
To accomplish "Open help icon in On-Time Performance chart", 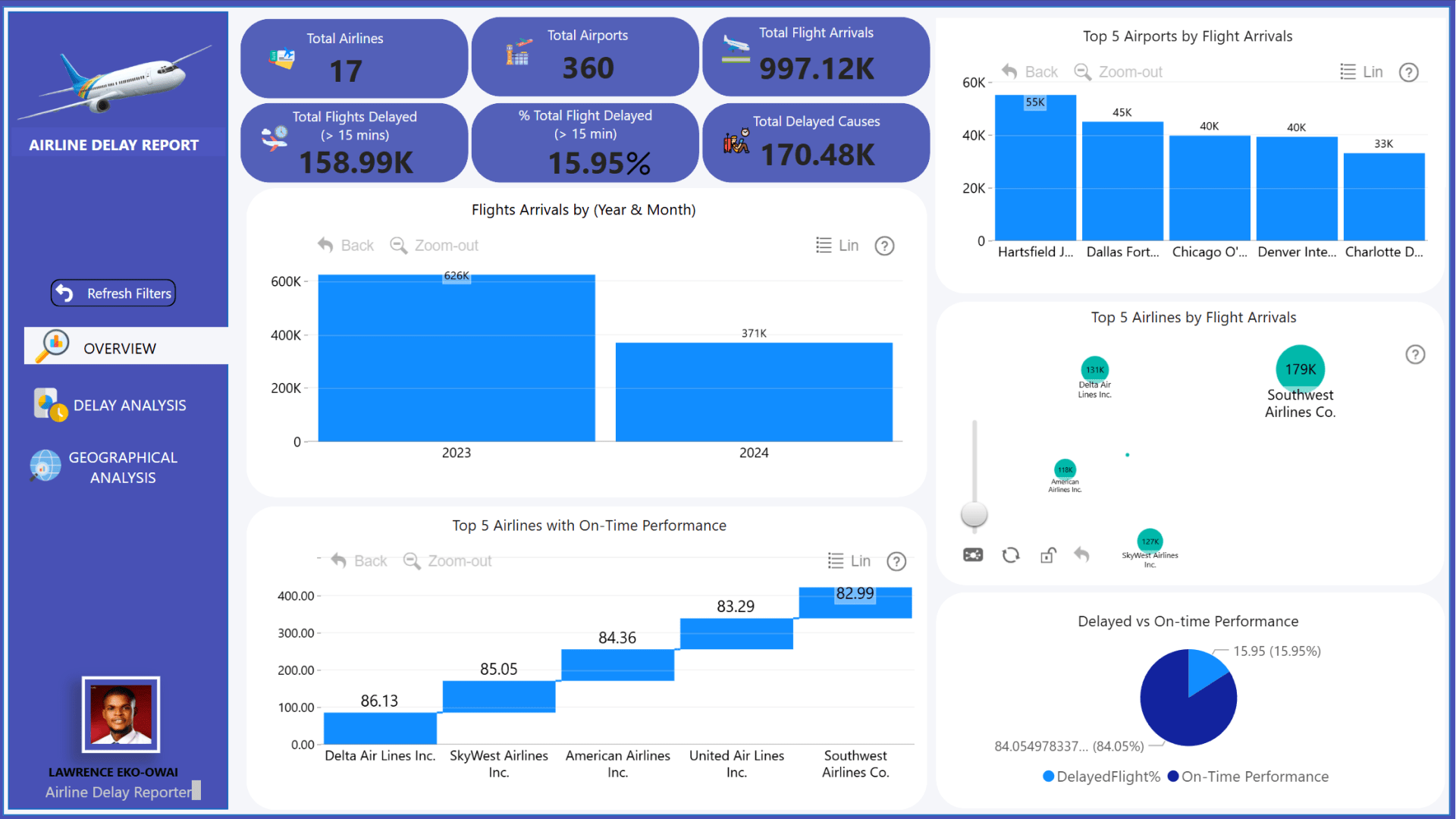I will click(x=896, y=561).
